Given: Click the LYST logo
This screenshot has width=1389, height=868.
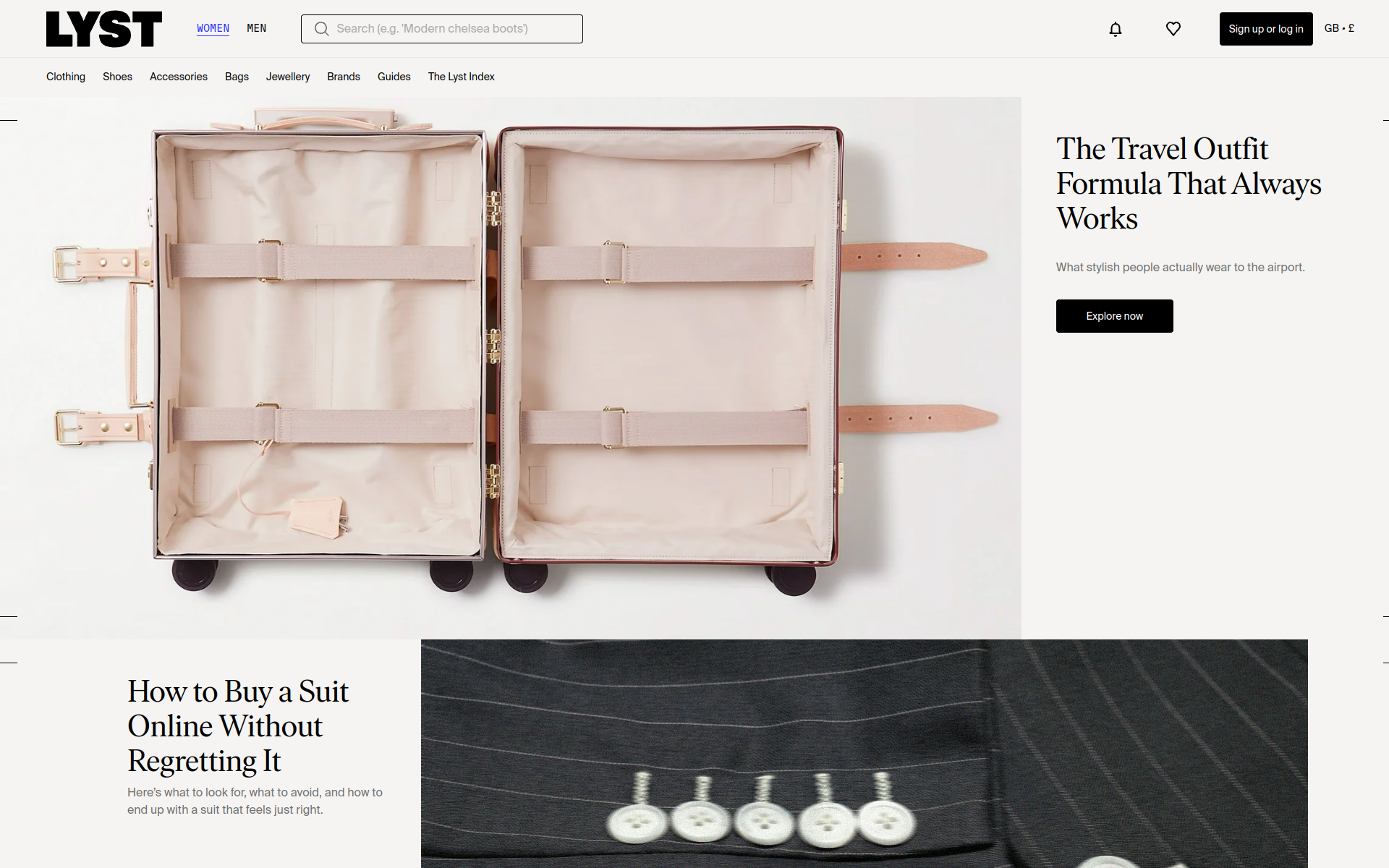Looking at the screenshot, I should pyautogui.click(x=104, y=29).
